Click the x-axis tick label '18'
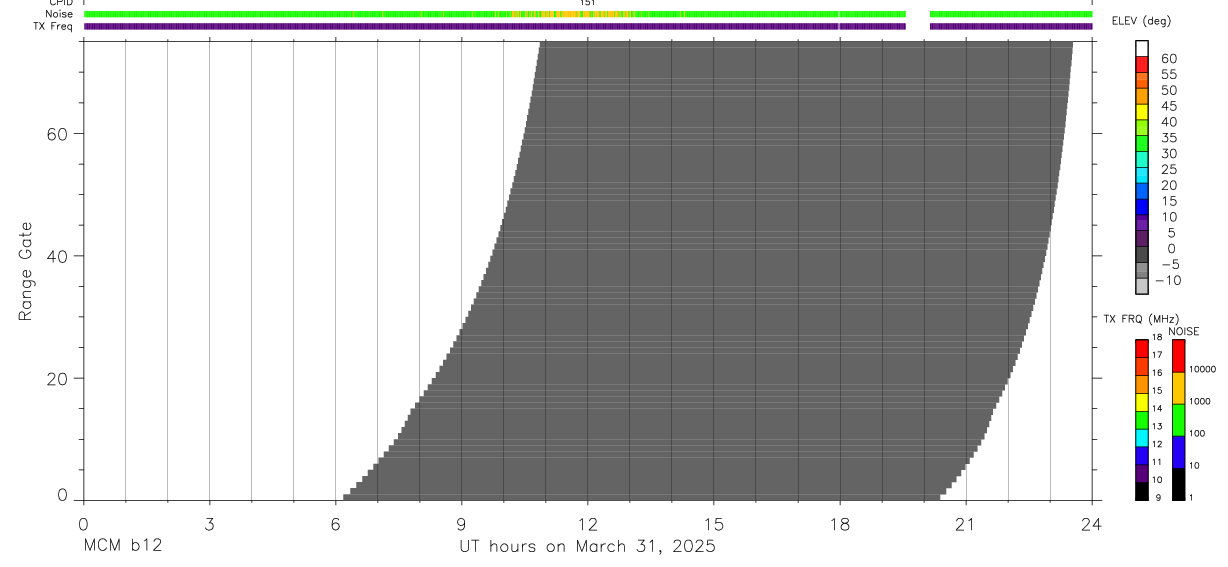Screen dimensions: 1228x567 pyautogui.click(x=839, y=524)
